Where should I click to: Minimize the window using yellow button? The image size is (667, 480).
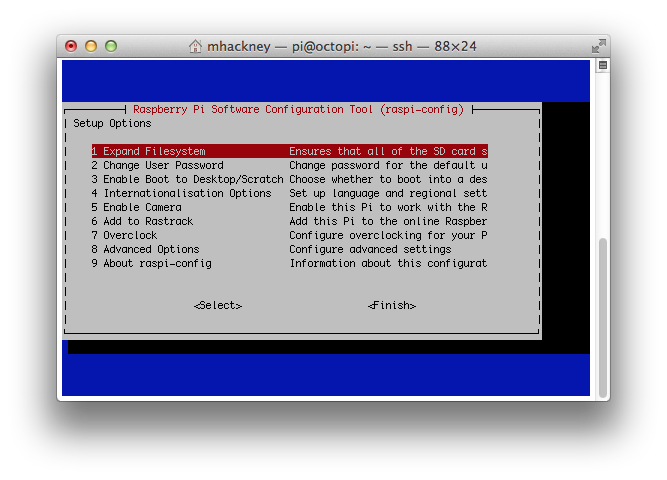click(91, 46)
